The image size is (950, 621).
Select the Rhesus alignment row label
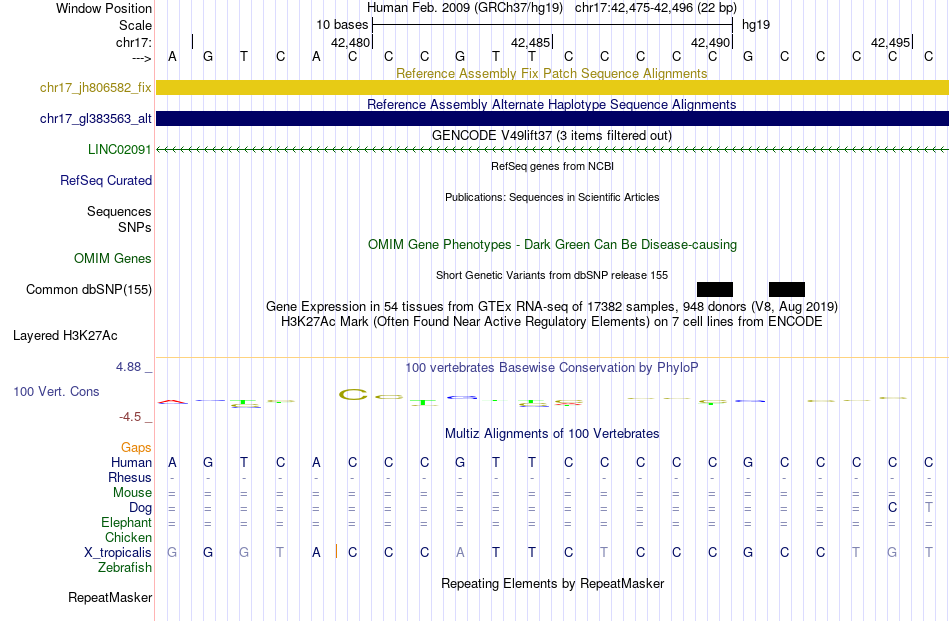pyautogui.click(x=130, y=477)
